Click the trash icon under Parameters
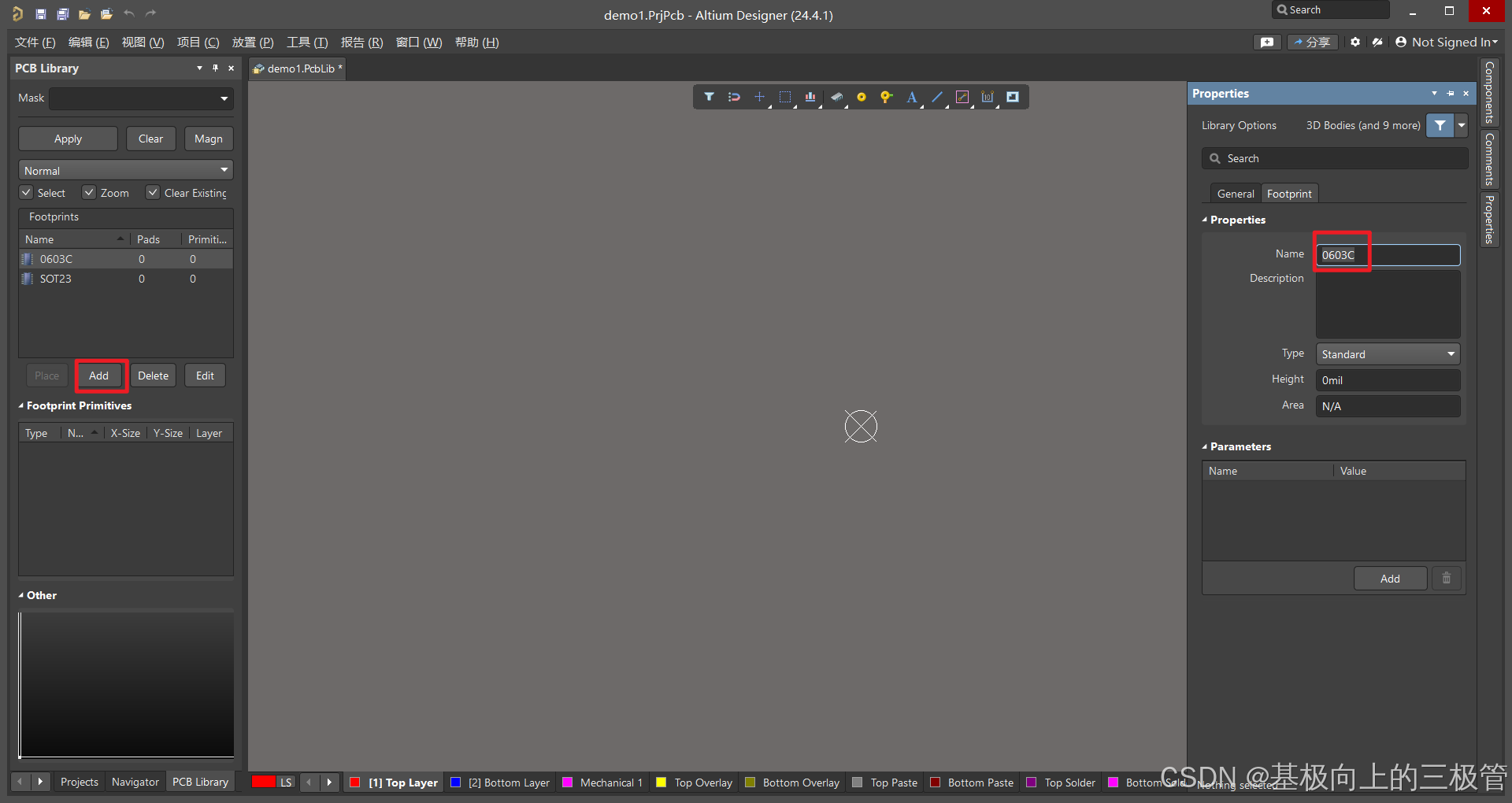 (x=1447, y=579)
